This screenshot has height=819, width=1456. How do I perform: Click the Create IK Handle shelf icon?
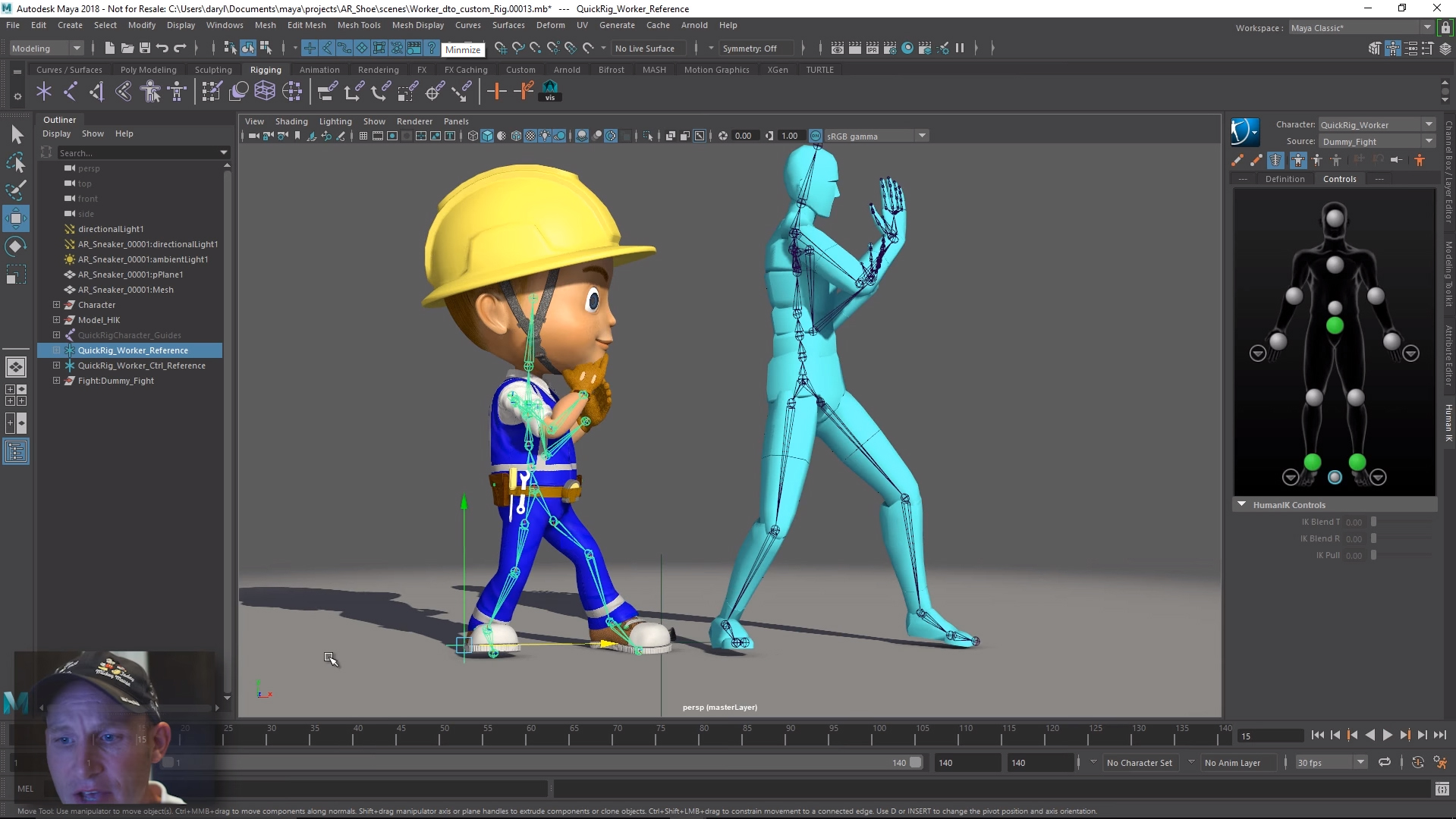[96, 92]
